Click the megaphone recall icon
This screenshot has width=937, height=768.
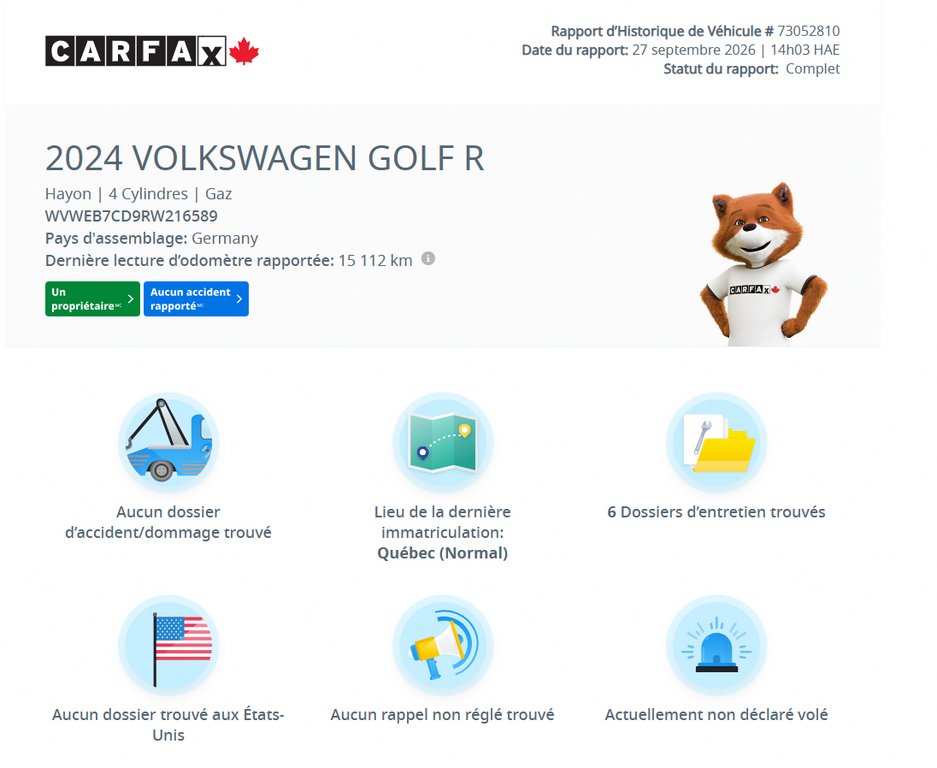tap(443, 645)
